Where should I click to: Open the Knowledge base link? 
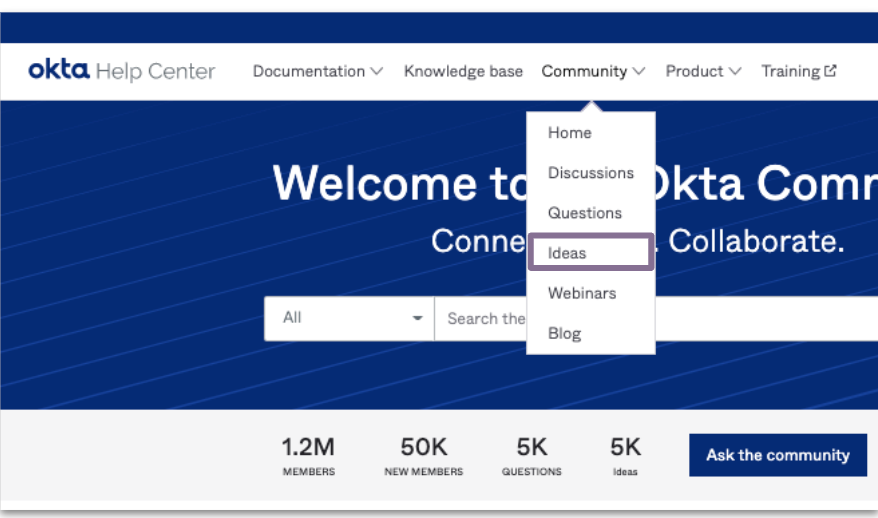(463, 71)
